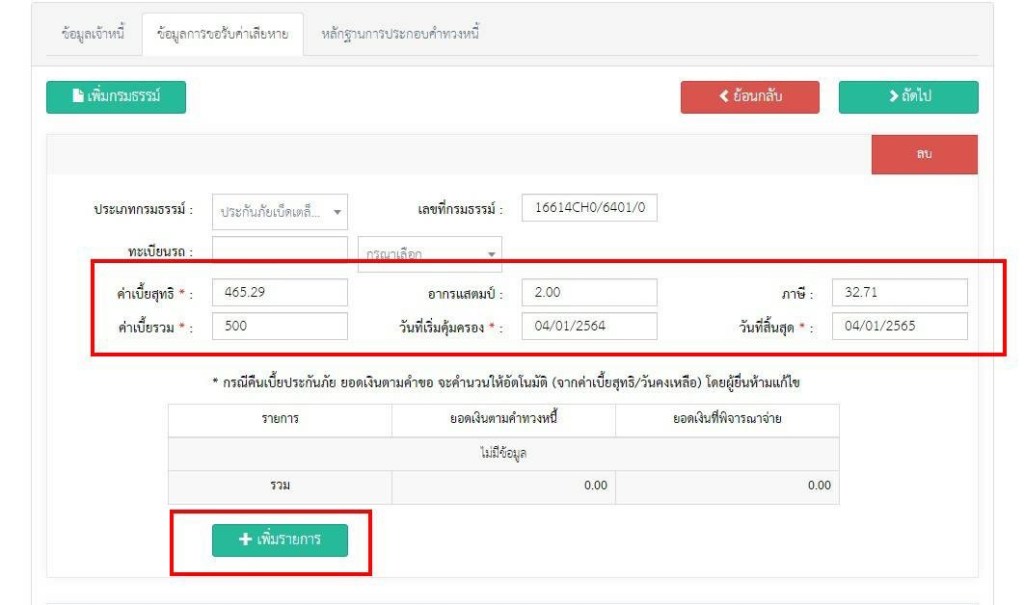Click the วันที่เริ่มคุ้มครอง date field

coord(589,327)
